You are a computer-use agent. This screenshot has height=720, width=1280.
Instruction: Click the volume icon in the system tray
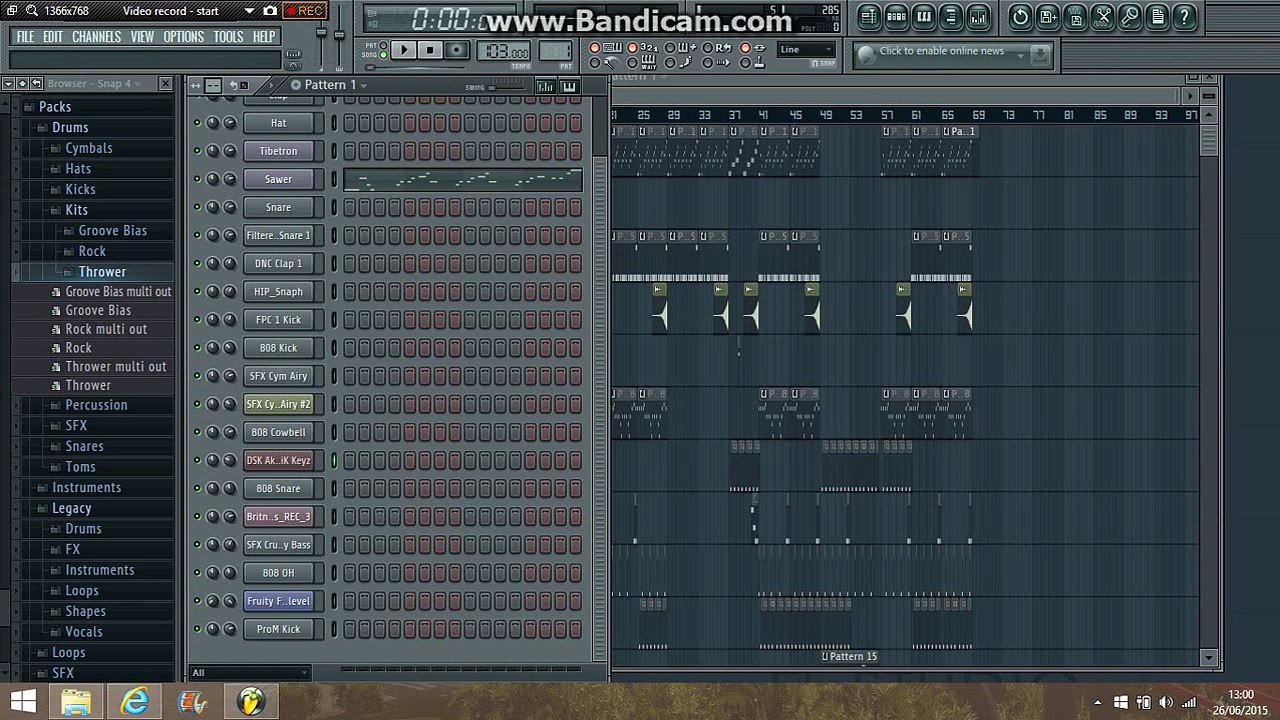pyautogui.click(x=1166, y=702)
